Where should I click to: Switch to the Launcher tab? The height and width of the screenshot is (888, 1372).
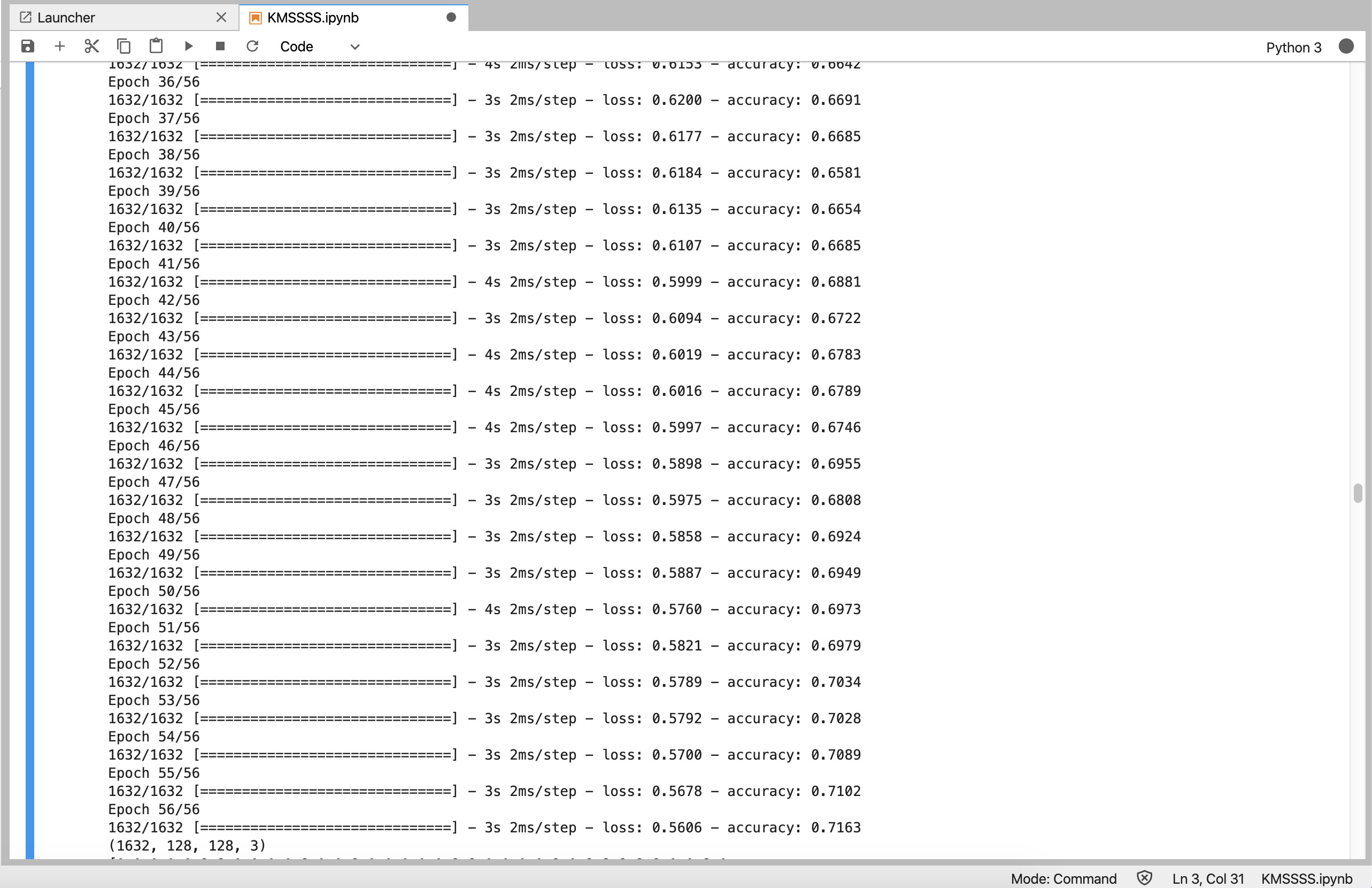(x=66, y=17)
